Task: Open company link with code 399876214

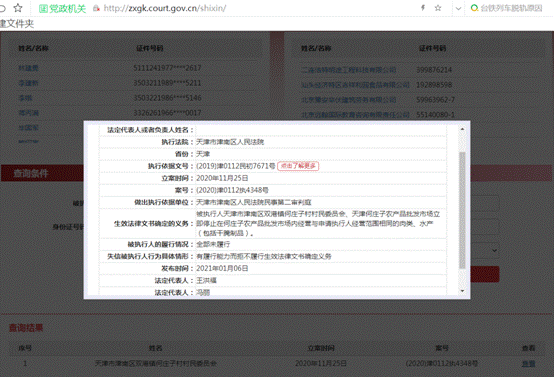Action: pos(348,70)
